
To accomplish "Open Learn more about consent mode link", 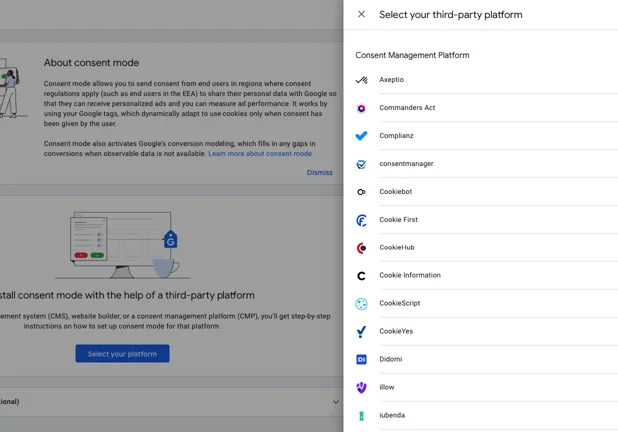I will (260, 154).
